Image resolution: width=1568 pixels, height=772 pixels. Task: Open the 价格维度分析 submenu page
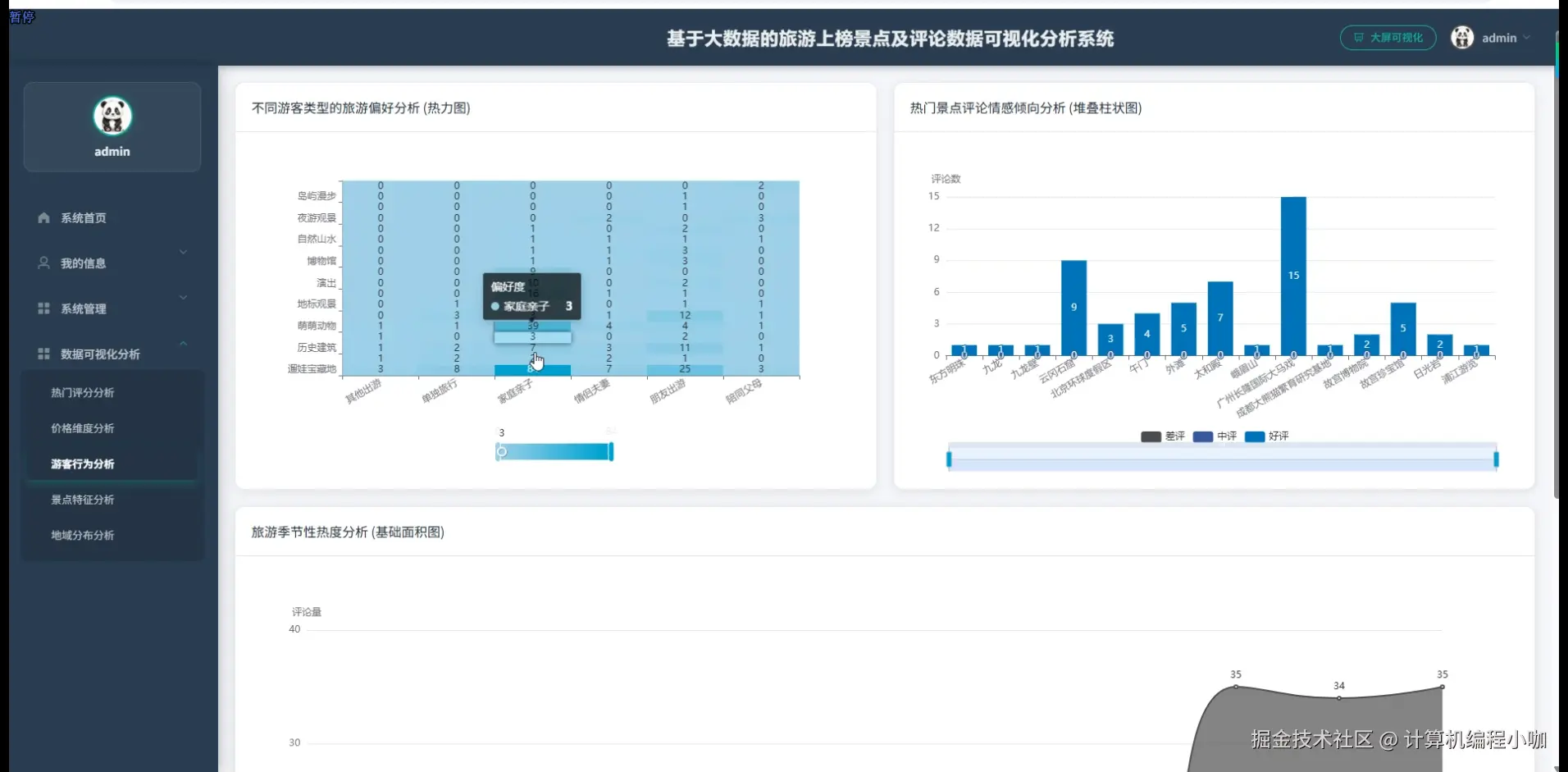pos(82,428)
